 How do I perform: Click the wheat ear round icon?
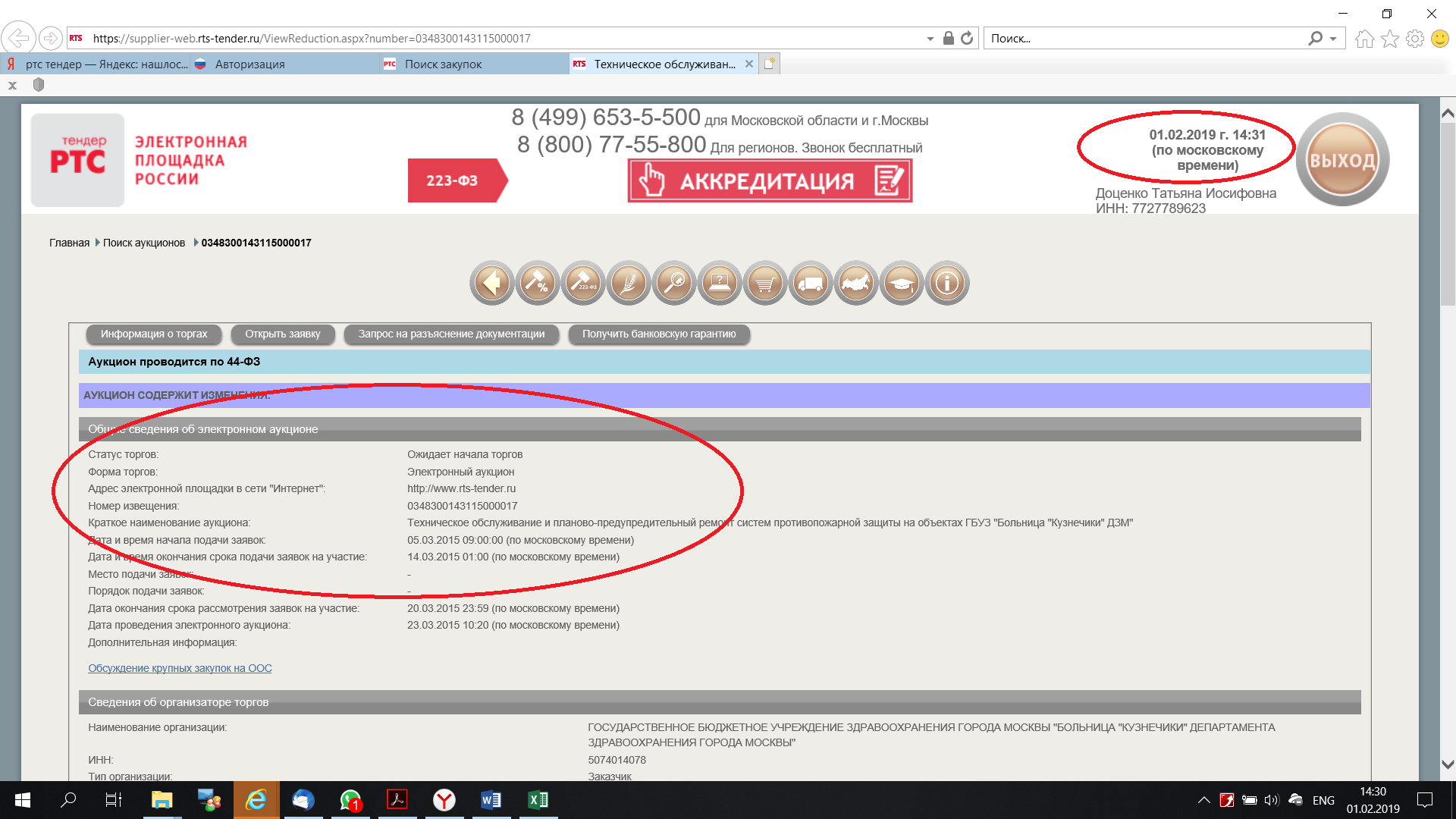tap(629, 284)
